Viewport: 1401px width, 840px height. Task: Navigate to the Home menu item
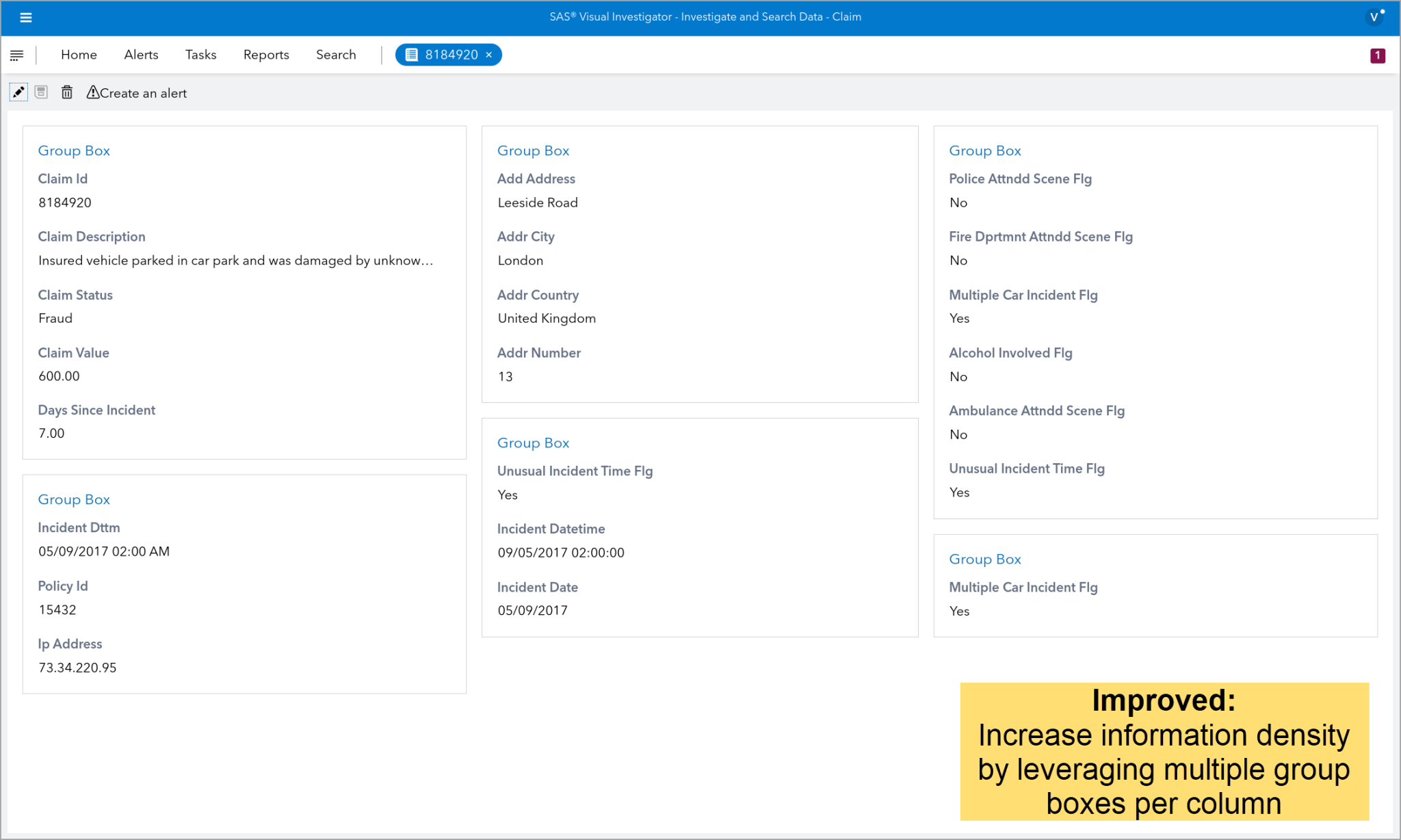(x=79, y=55)
